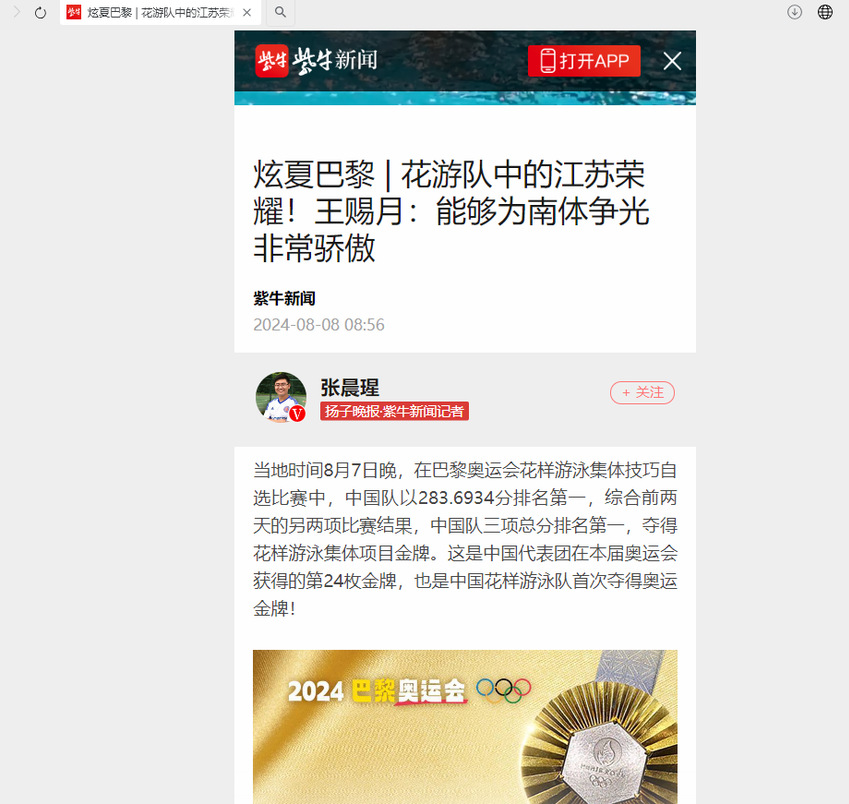Image resolution: width=849 pixels, height=804 pixels.
Task: Open author name 张晨瑆 profile
Action: [350, 388]
